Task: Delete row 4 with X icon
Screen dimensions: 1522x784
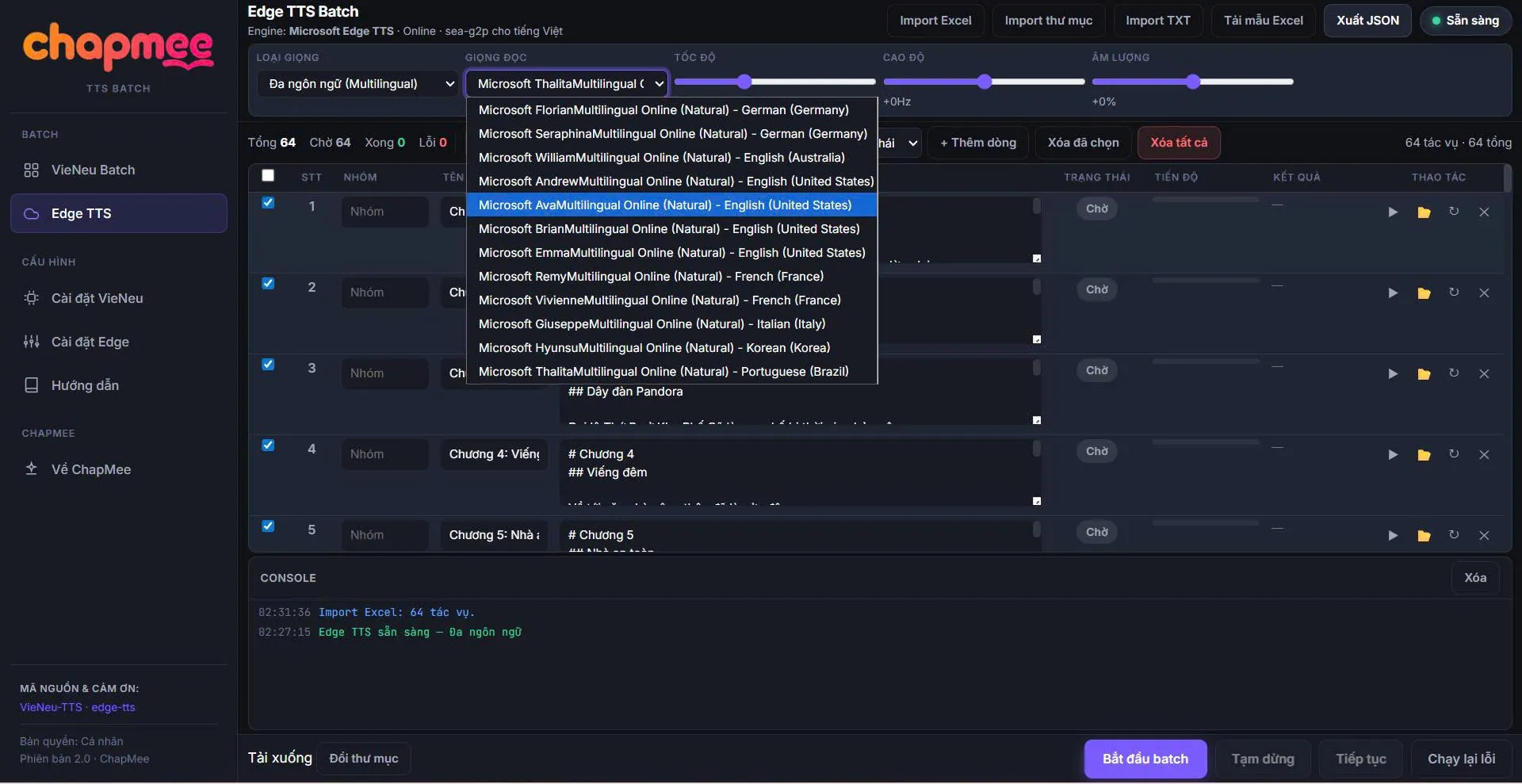Action: tap(1484, 455)
